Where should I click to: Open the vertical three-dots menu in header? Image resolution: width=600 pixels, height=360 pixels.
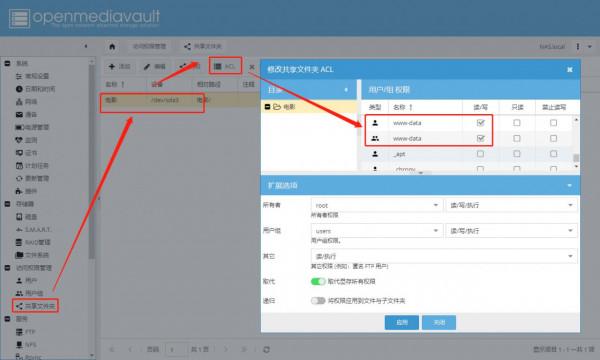coord(578,46)
